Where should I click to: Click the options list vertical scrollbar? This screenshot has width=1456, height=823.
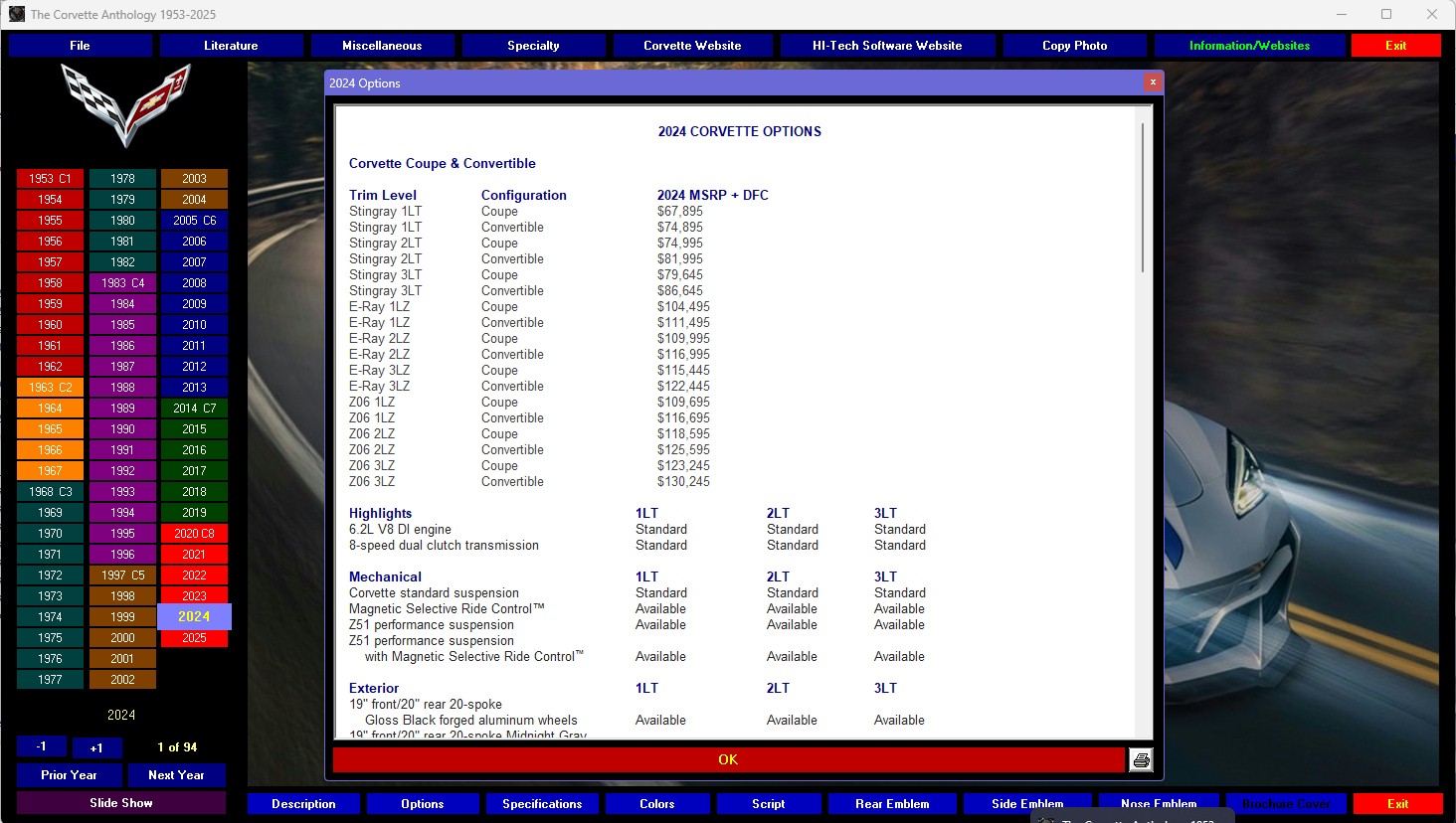click(1144, 199)
